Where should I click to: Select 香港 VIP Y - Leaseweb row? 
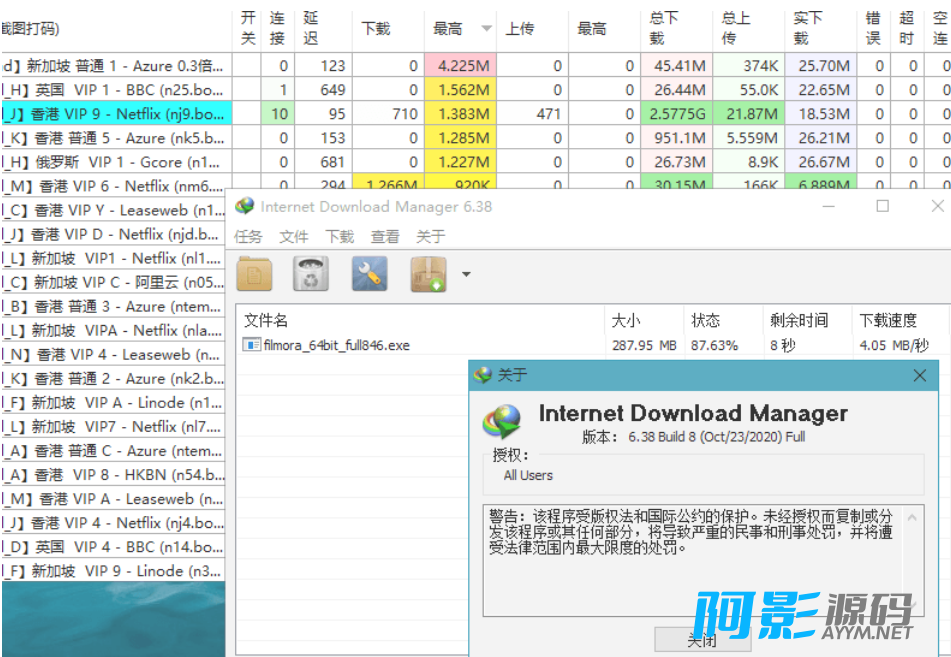[x=113, y=211]
